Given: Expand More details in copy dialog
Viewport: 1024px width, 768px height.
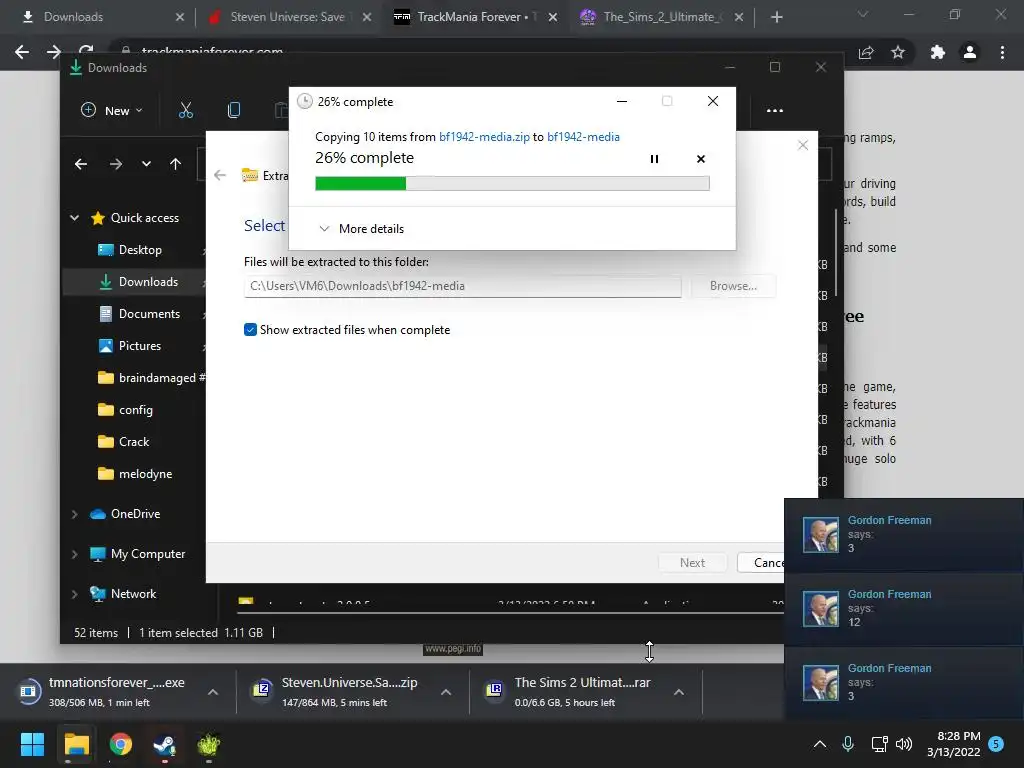Looking at the screenshot, I should tap(361, 229).
